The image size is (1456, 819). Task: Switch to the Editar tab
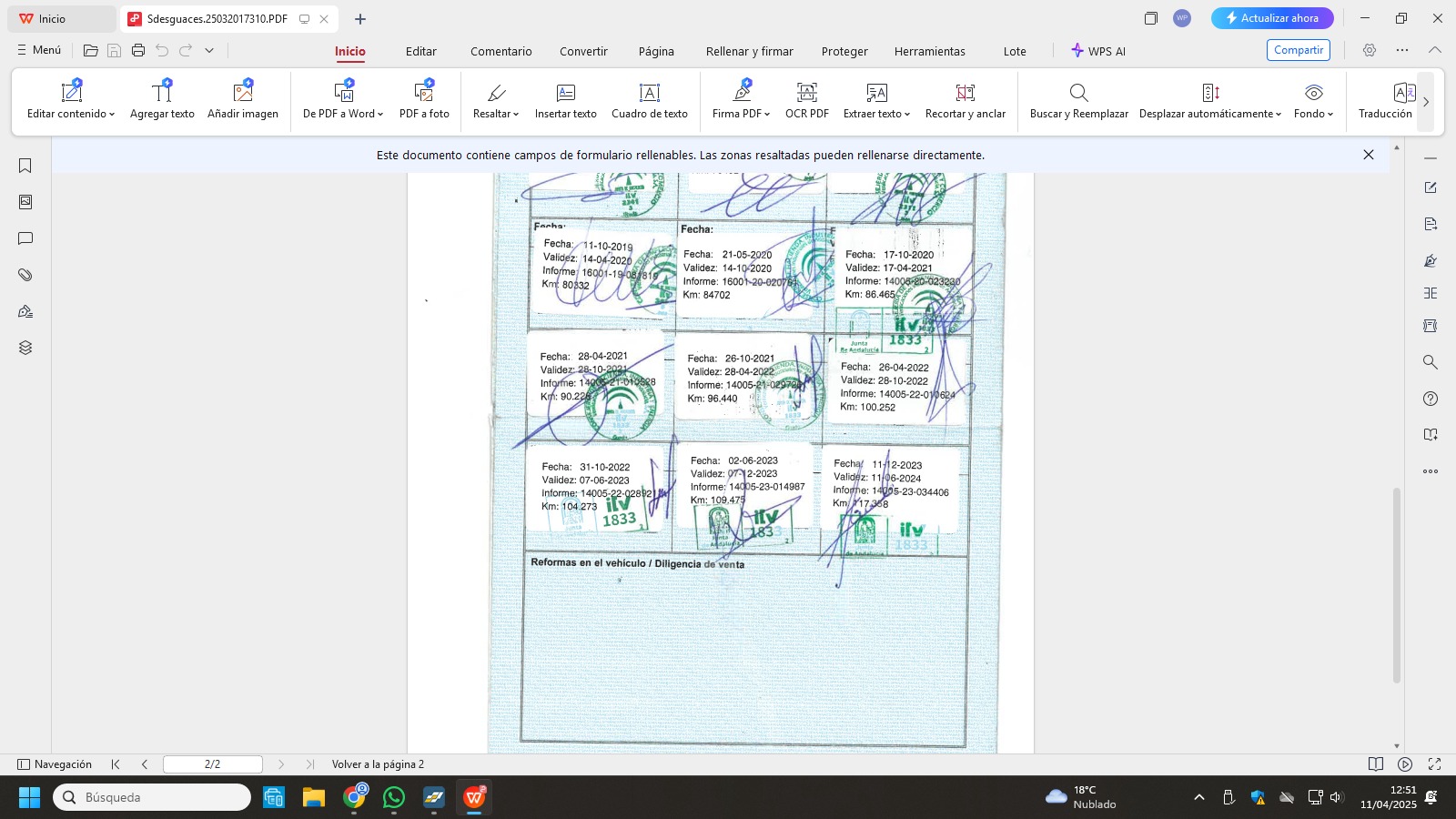pos(421,51)
